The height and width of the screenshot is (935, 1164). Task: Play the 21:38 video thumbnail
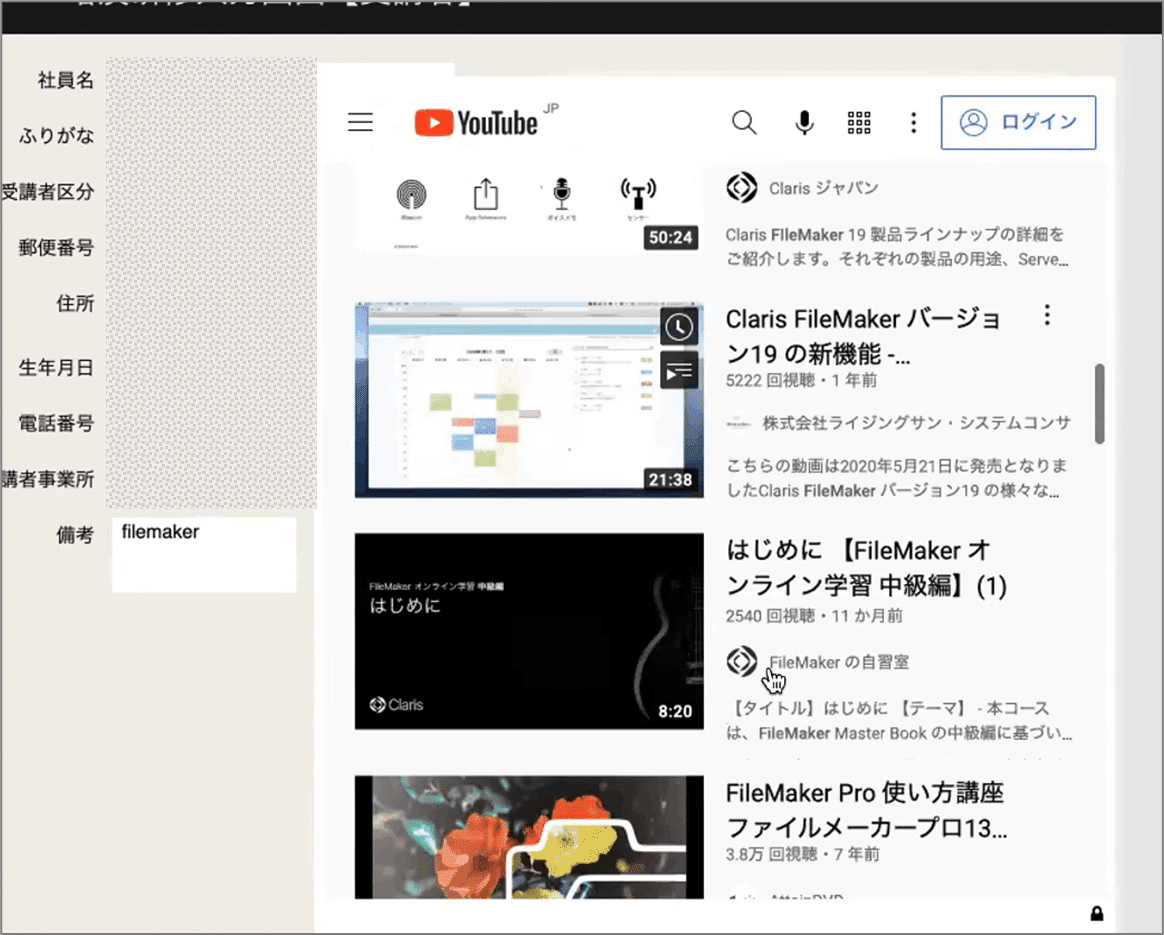pyautogui.click(x=529, y=400)
